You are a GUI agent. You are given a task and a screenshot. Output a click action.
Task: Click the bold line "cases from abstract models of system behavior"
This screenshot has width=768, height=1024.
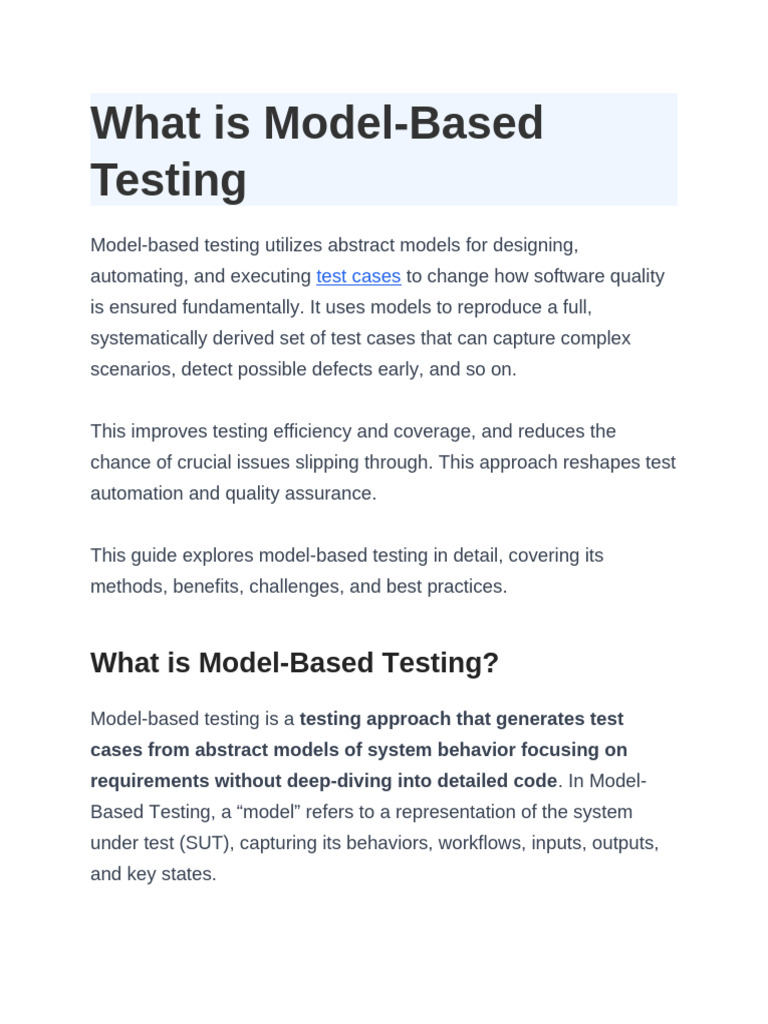[x=358, y=750]
